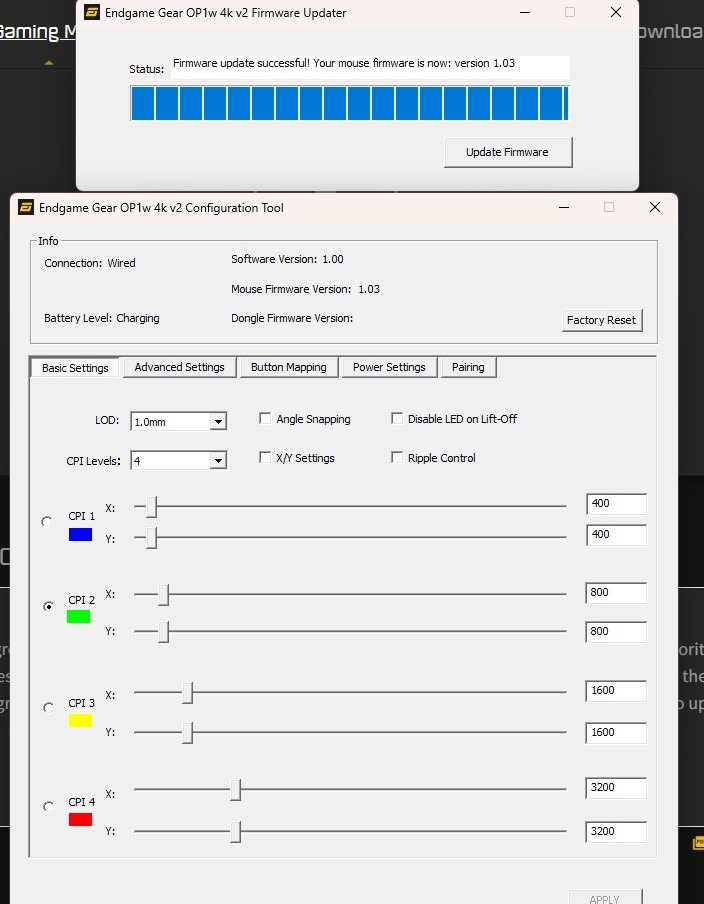The image size is (704, 904).
Task: Click the CPI 4 X slider handle
Action: point(235,790)
